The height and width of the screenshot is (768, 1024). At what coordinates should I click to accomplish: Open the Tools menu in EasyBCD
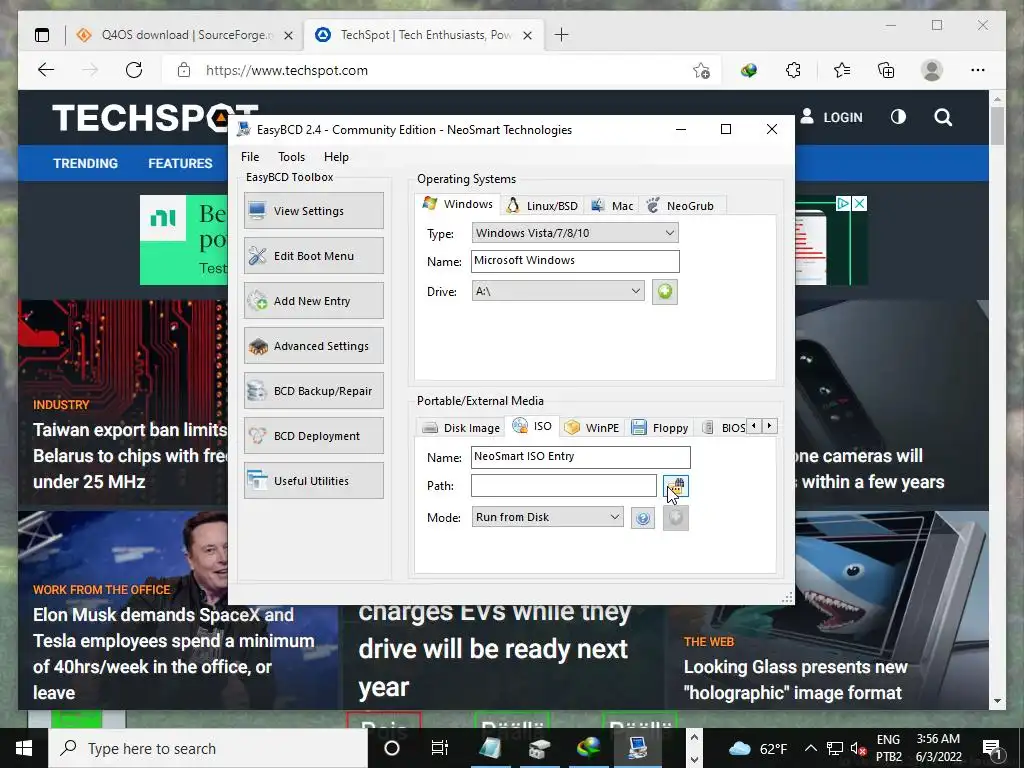tap(291, 157)
